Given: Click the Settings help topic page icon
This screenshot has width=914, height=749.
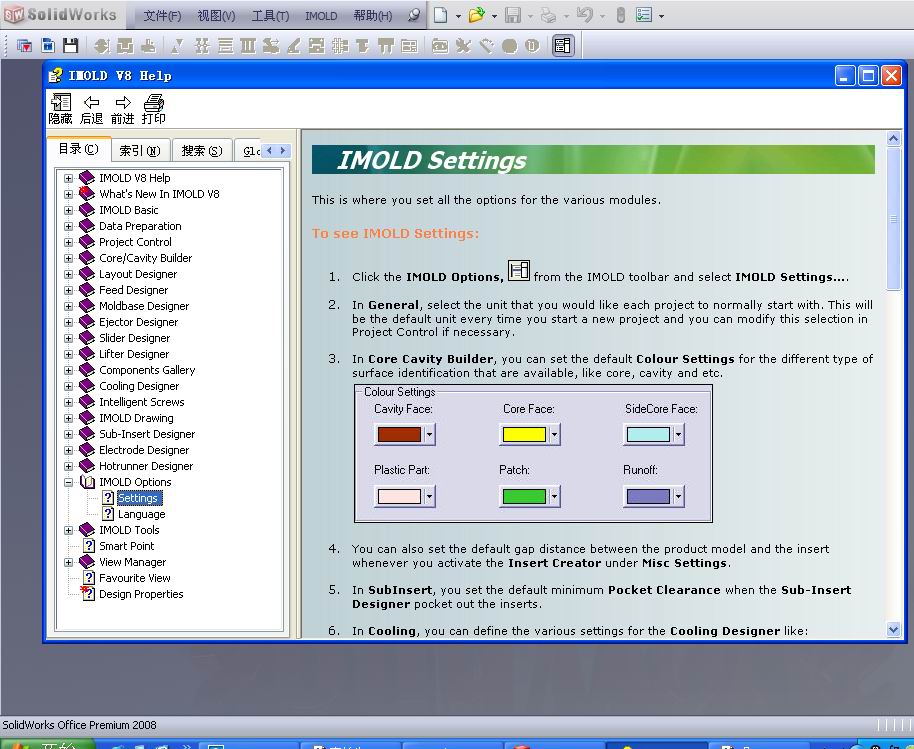Looking at the screenshot, I should pos(108,498).
